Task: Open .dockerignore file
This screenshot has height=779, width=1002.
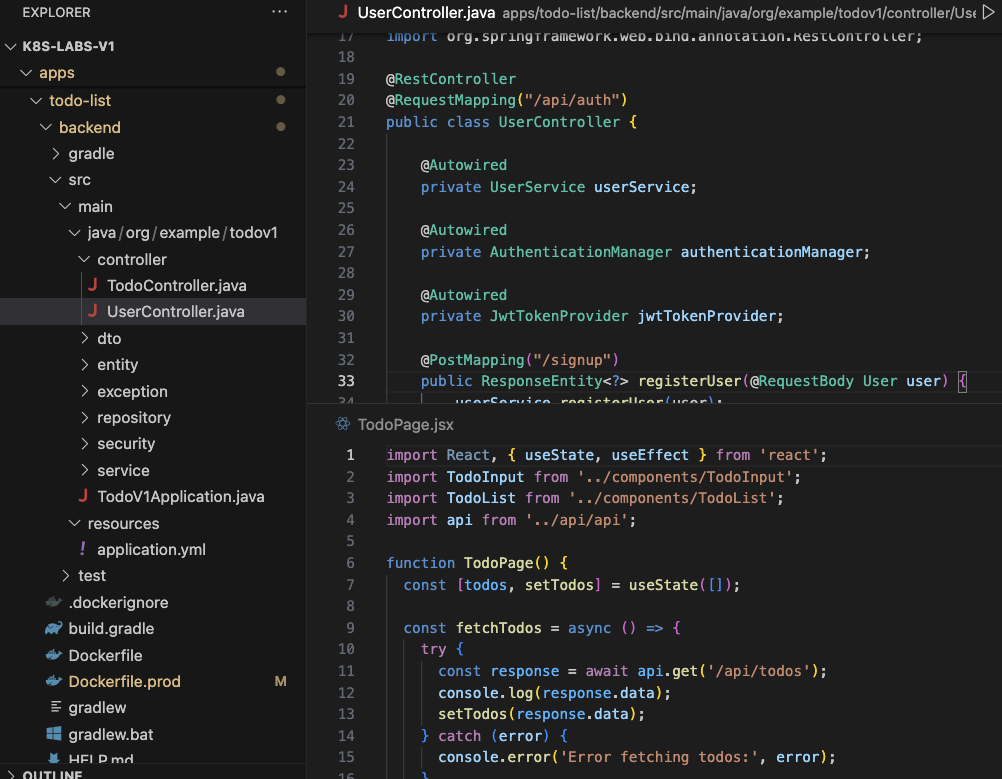Action: (118, 602)
